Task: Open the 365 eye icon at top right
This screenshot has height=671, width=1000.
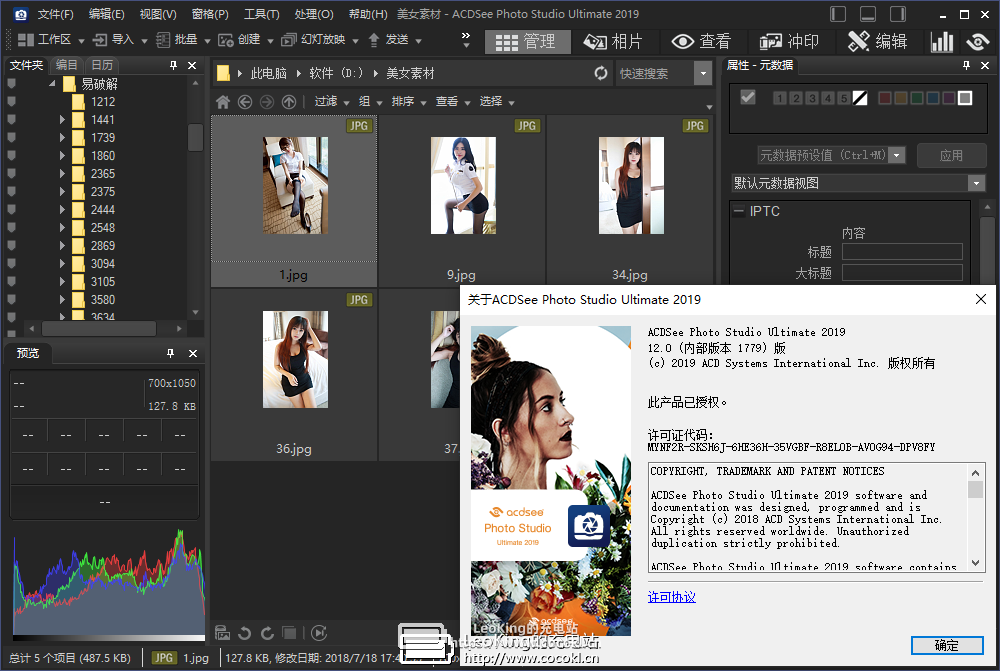Action: click(978, 41)
